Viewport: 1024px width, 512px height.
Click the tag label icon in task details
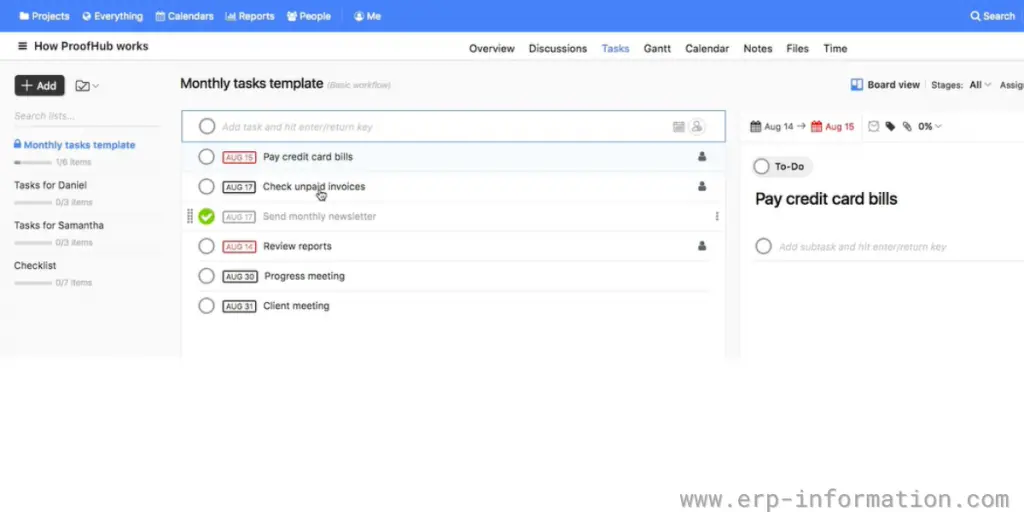890,127
